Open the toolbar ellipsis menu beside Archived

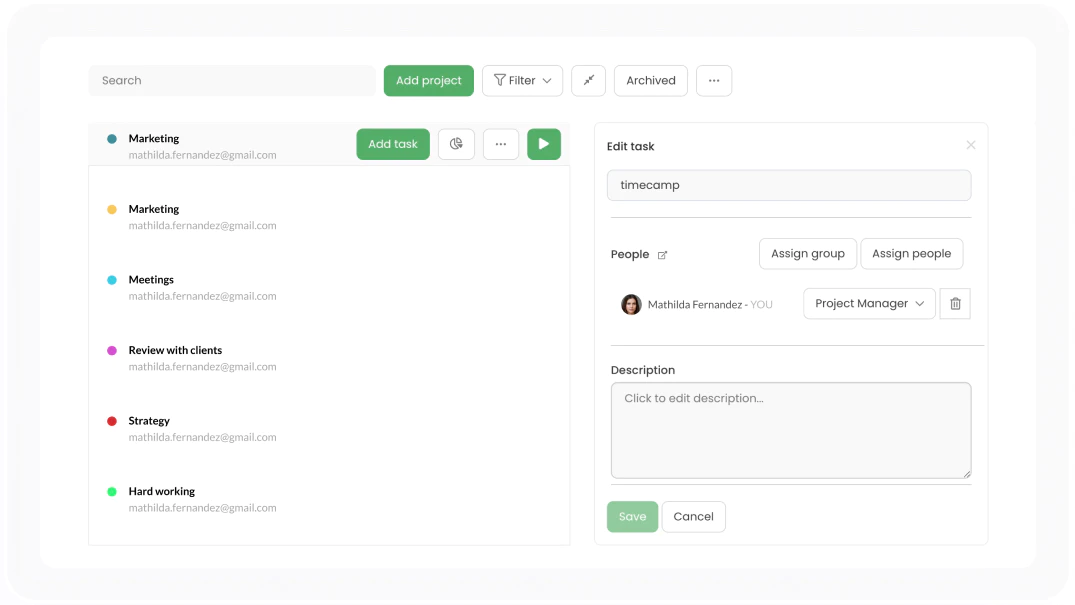714,80
